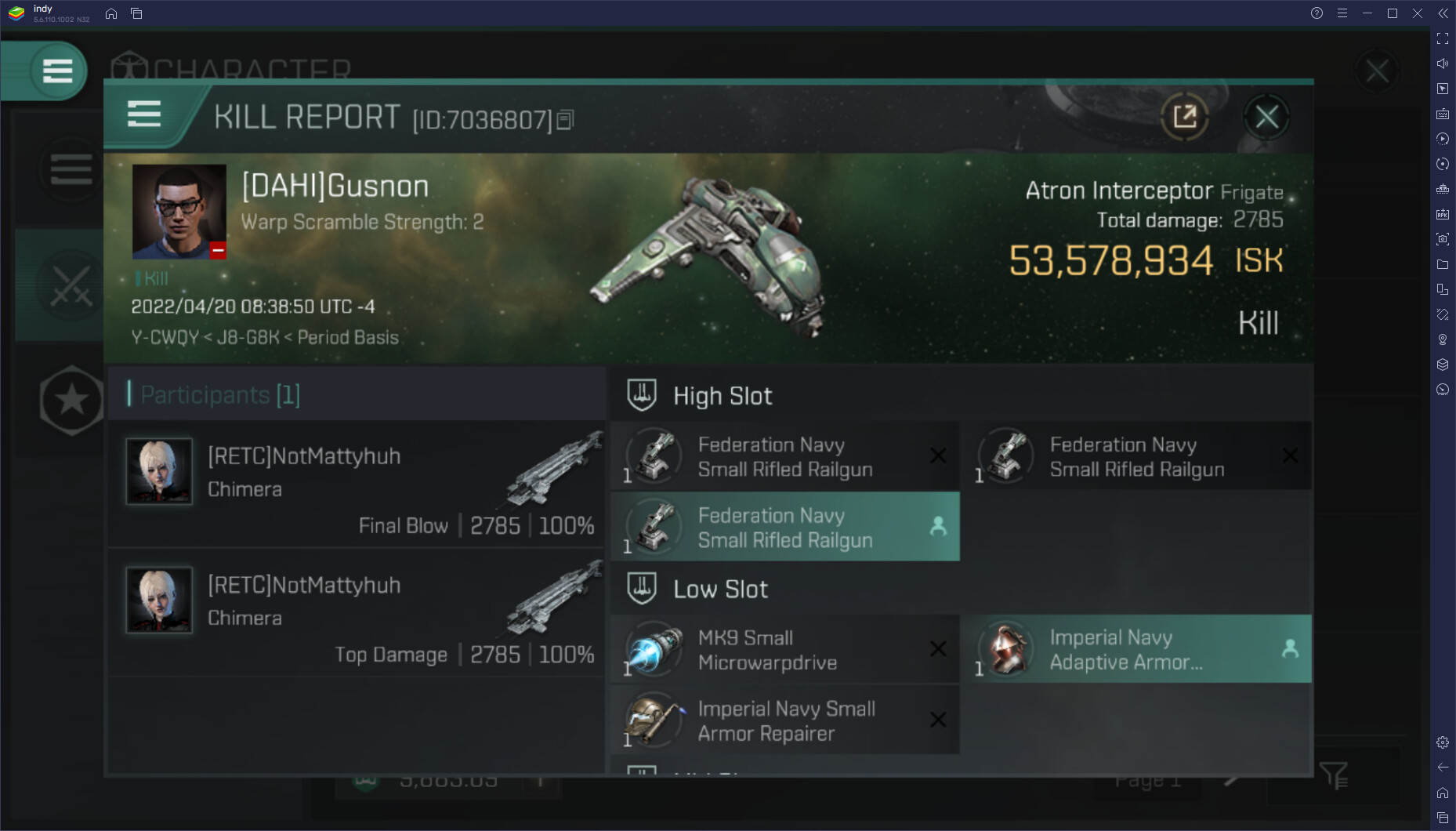Viewport: 1456px width, 831px height.
Task: Click the highlighted Federation Navy Railgun item
Action: (x=784, y=527)
